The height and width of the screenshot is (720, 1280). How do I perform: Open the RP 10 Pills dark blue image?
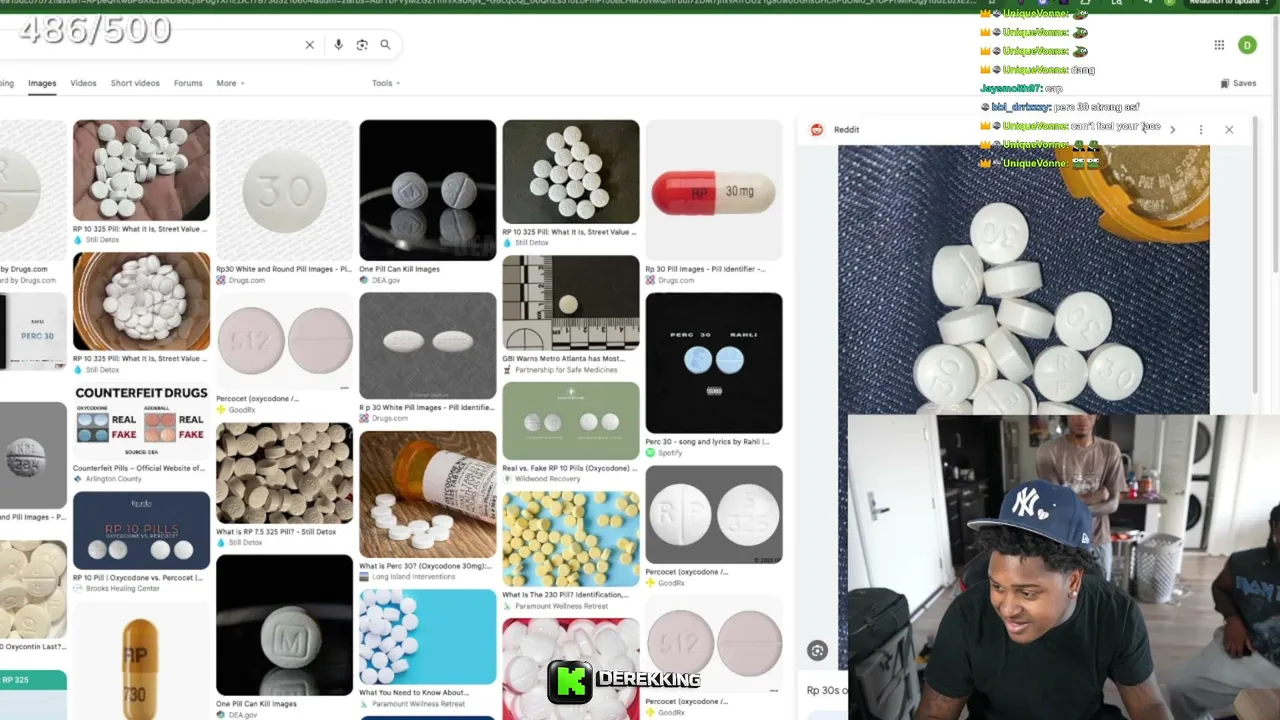tap(141, 530)
